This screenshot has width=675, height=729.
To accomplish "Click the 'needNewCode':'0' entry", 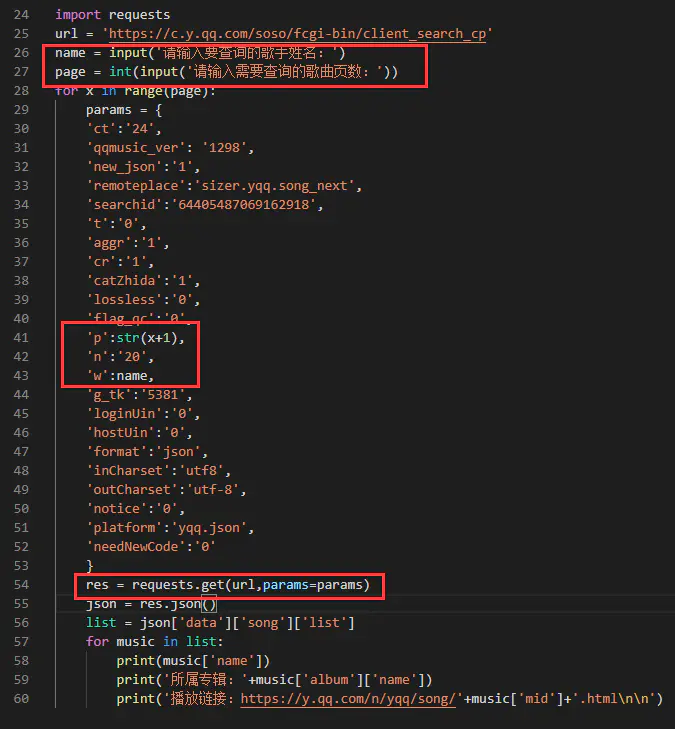I will click(x=151, y=547).
